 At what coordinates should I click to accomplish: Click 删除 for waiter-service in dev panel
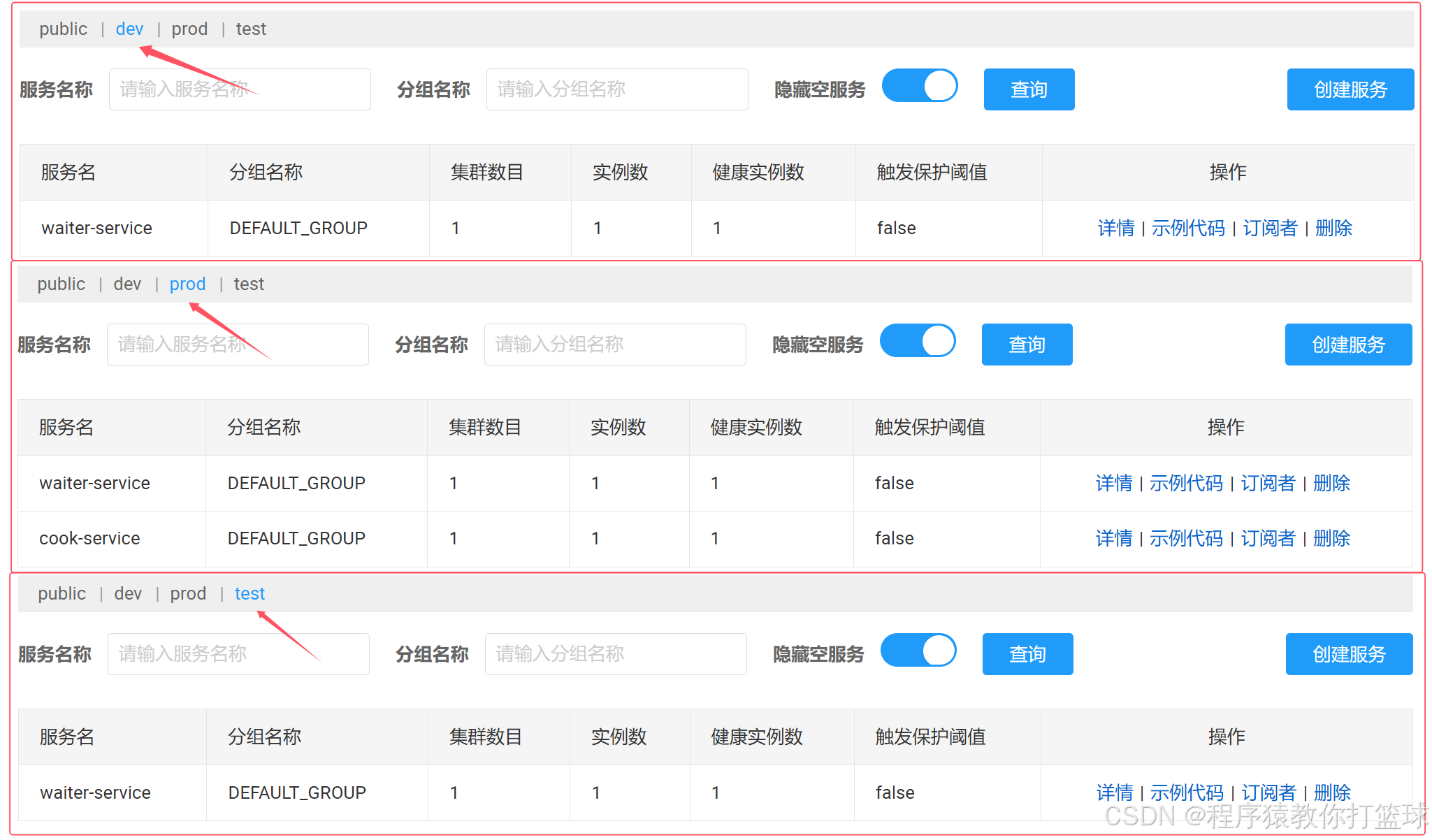(x=1333, y=228)
